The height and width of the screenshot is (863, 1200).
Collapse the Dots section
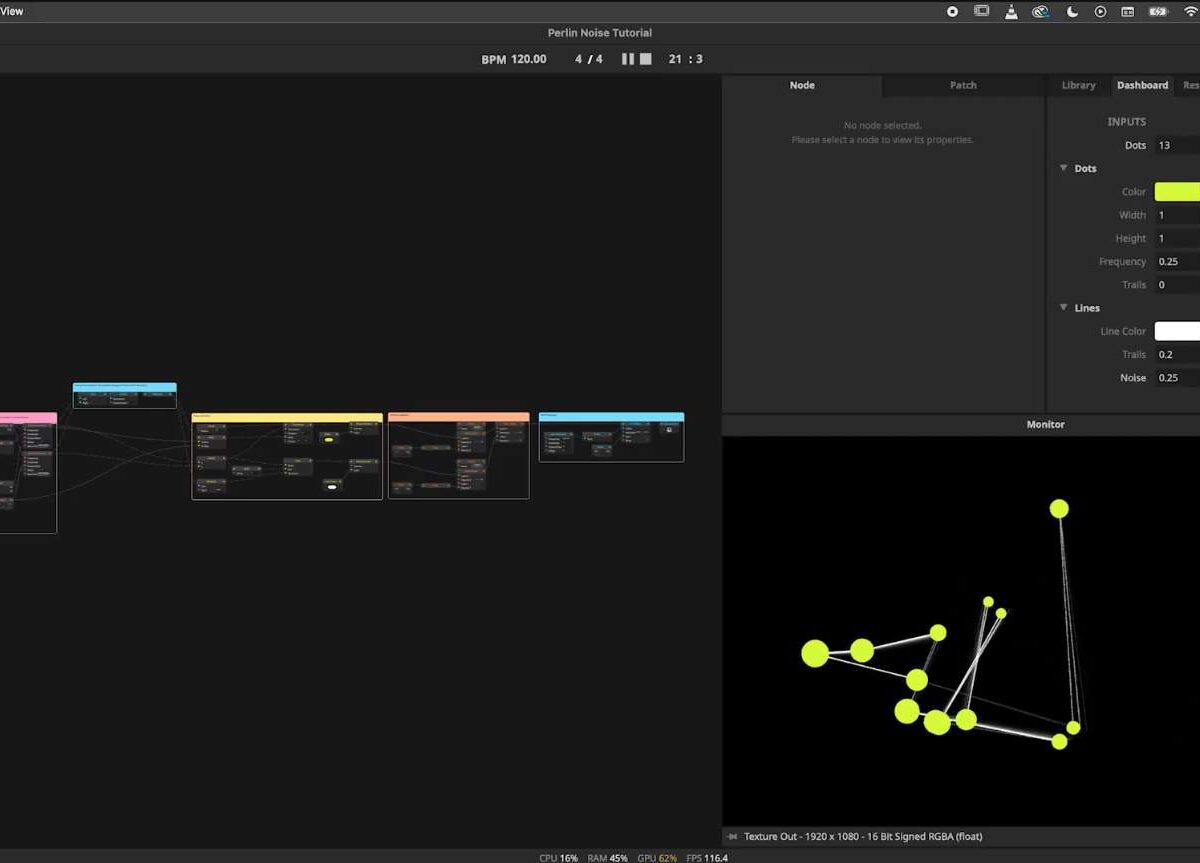(x=1063, y=168)
